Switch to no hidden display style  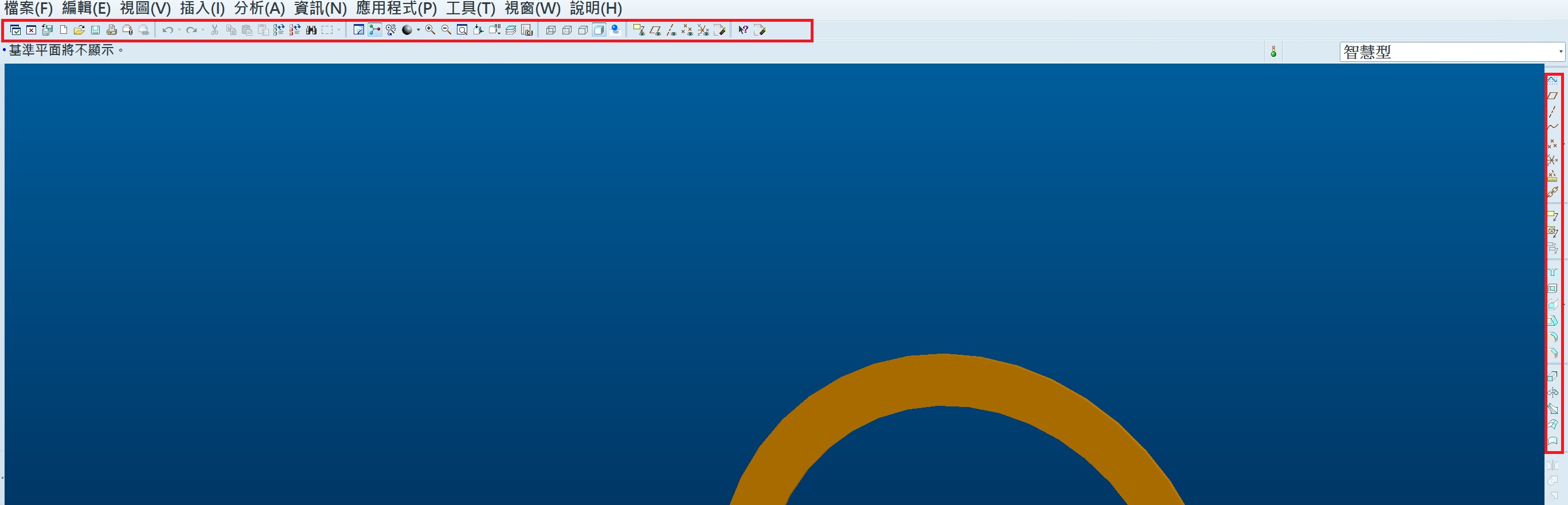coord(583,30)
